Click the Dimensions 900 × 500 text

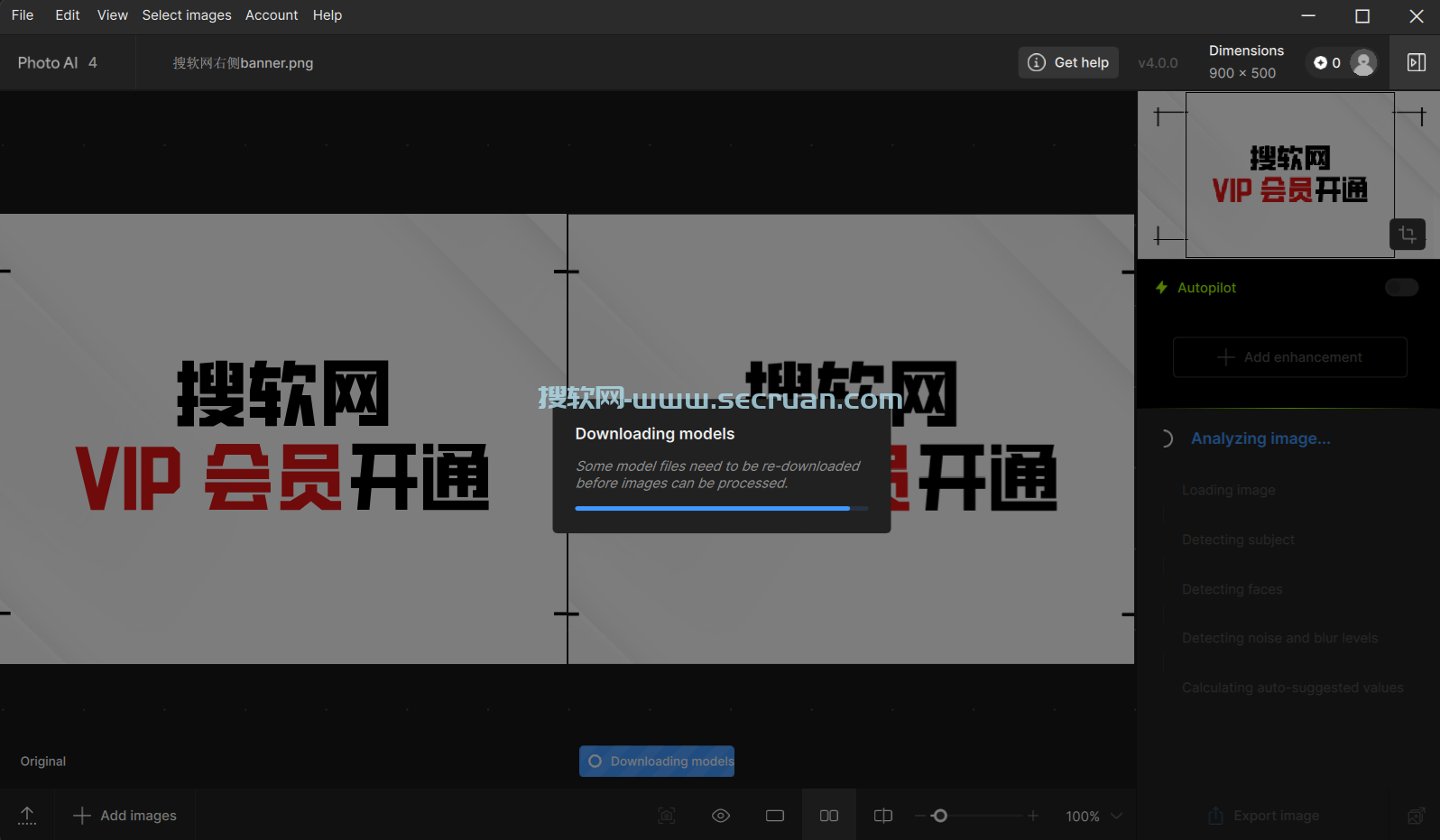click(1246, 62)
